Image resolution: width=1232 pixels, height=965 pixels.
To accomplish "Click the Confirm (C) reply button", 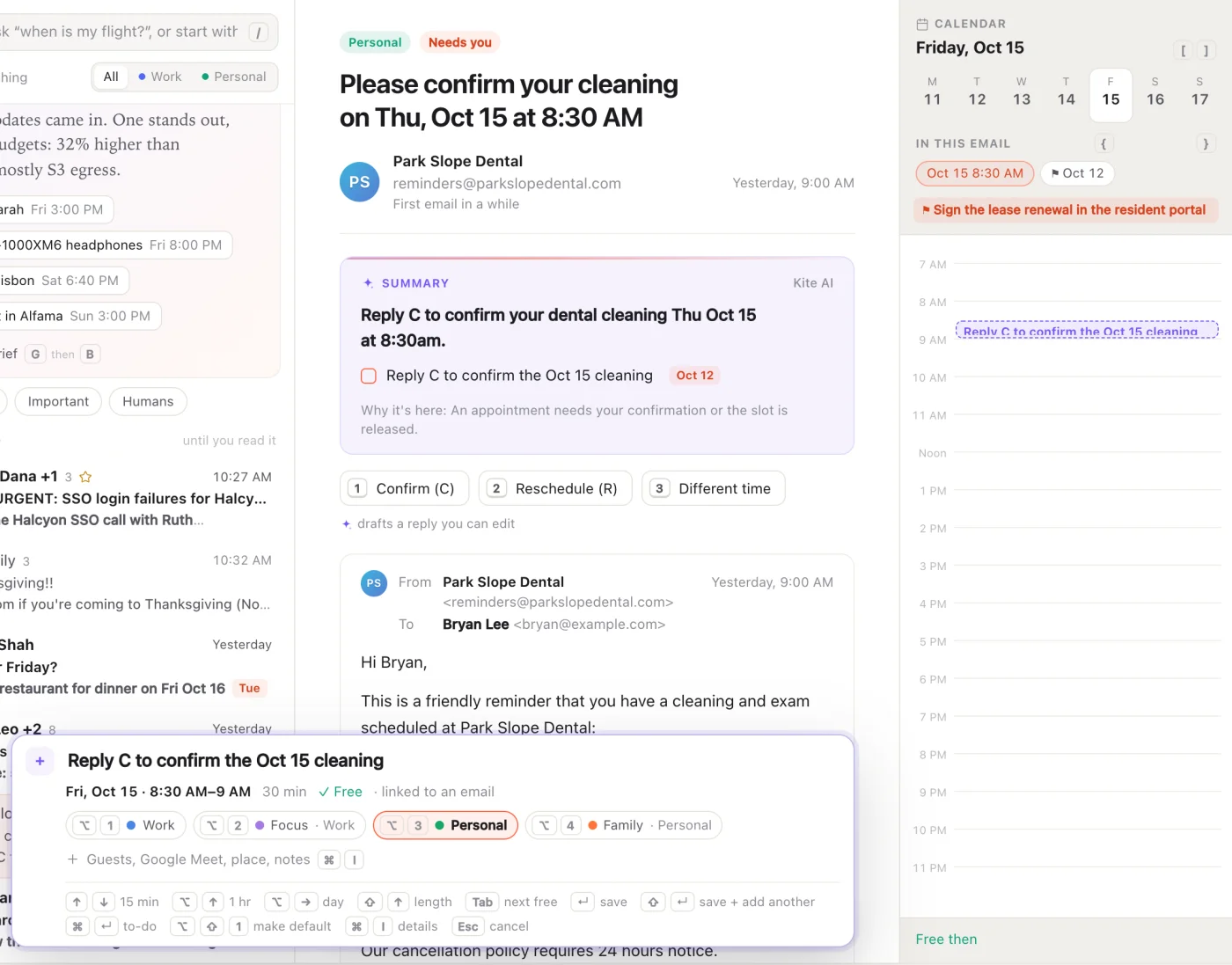I will 404,488.
